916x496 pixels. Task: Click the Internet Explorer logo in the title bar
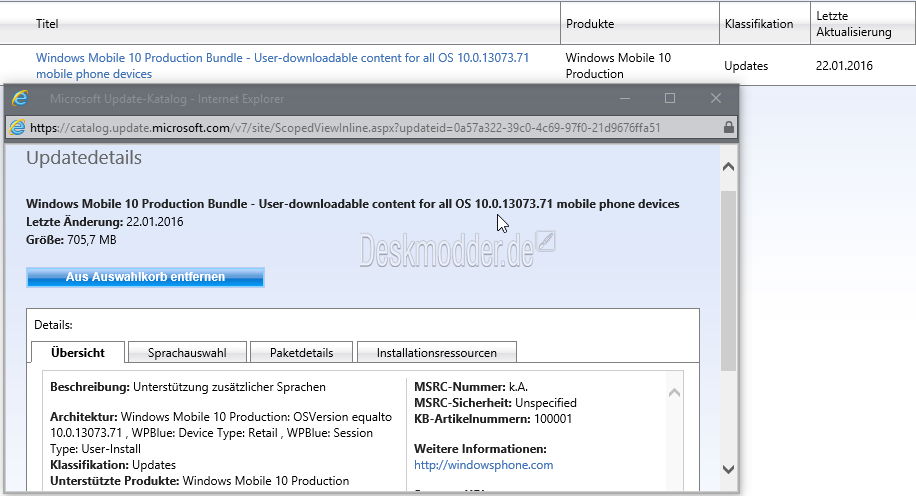tap(20, 98)
